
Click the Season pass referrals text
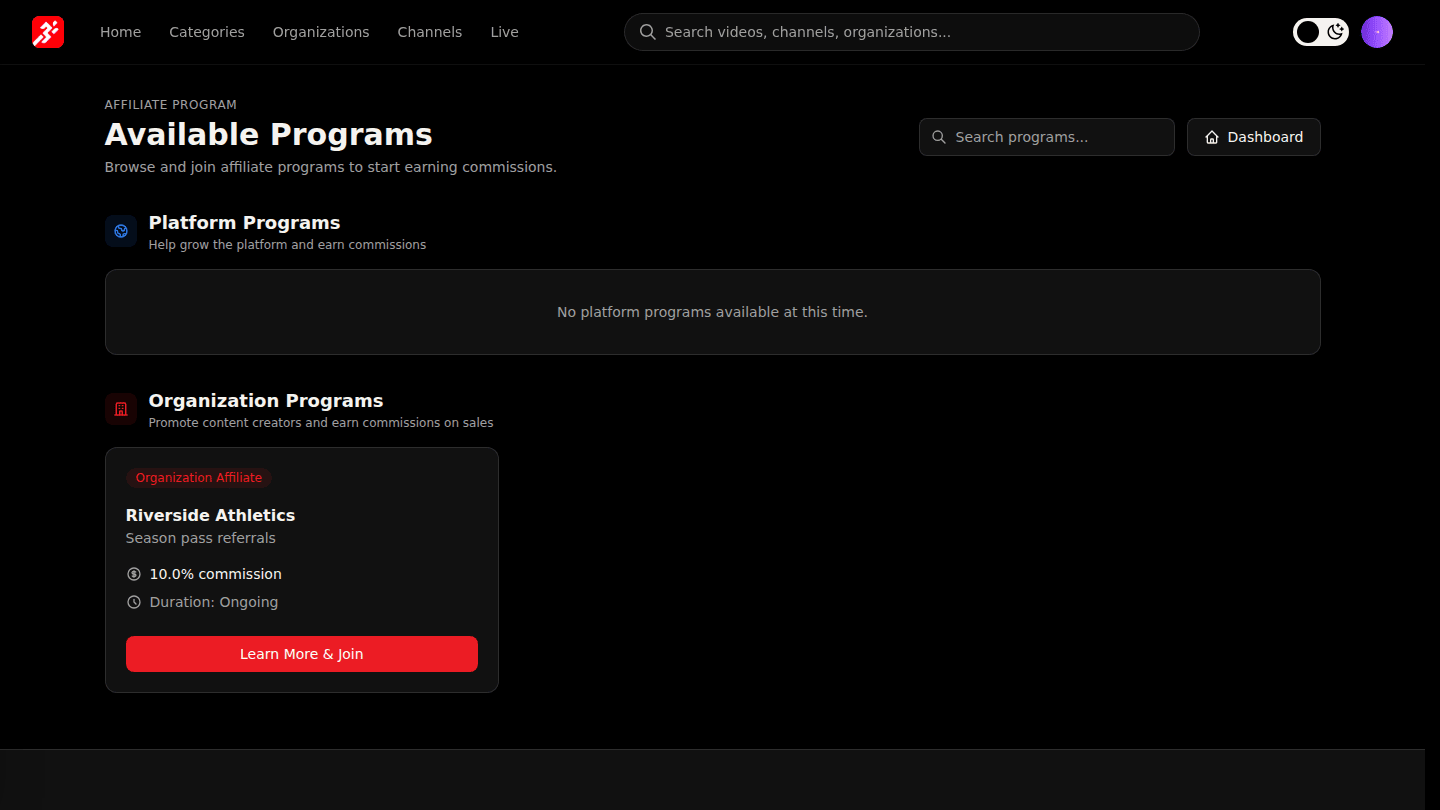(x=201, y=538)
